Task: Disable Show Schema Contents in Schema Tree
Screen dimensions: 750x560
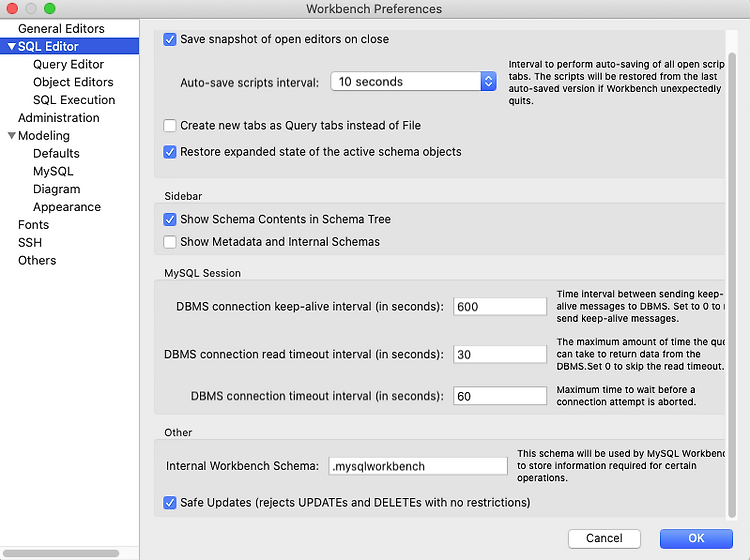Action: click(170, 220)
